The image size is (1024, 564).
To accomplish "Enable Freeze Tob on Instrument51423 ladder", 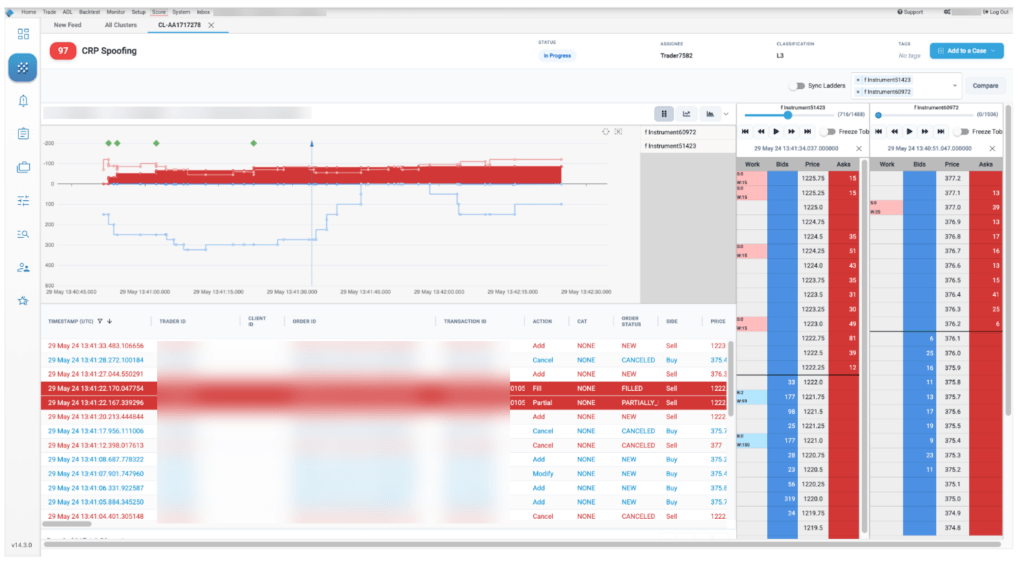I will click(x=827, y=132).
